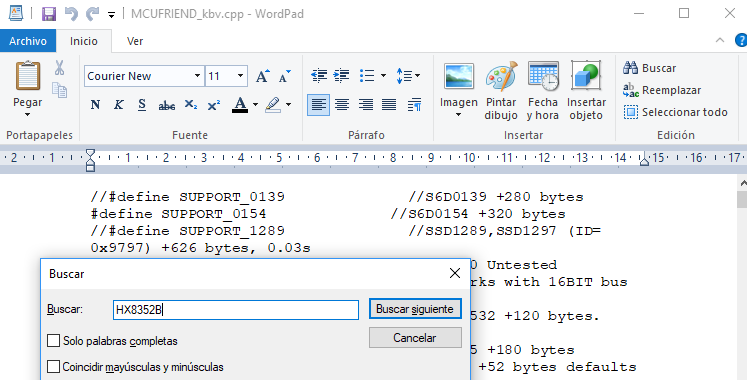Click the Cancelar button
This screenshot has height=380, width=747.
[415, 338]
